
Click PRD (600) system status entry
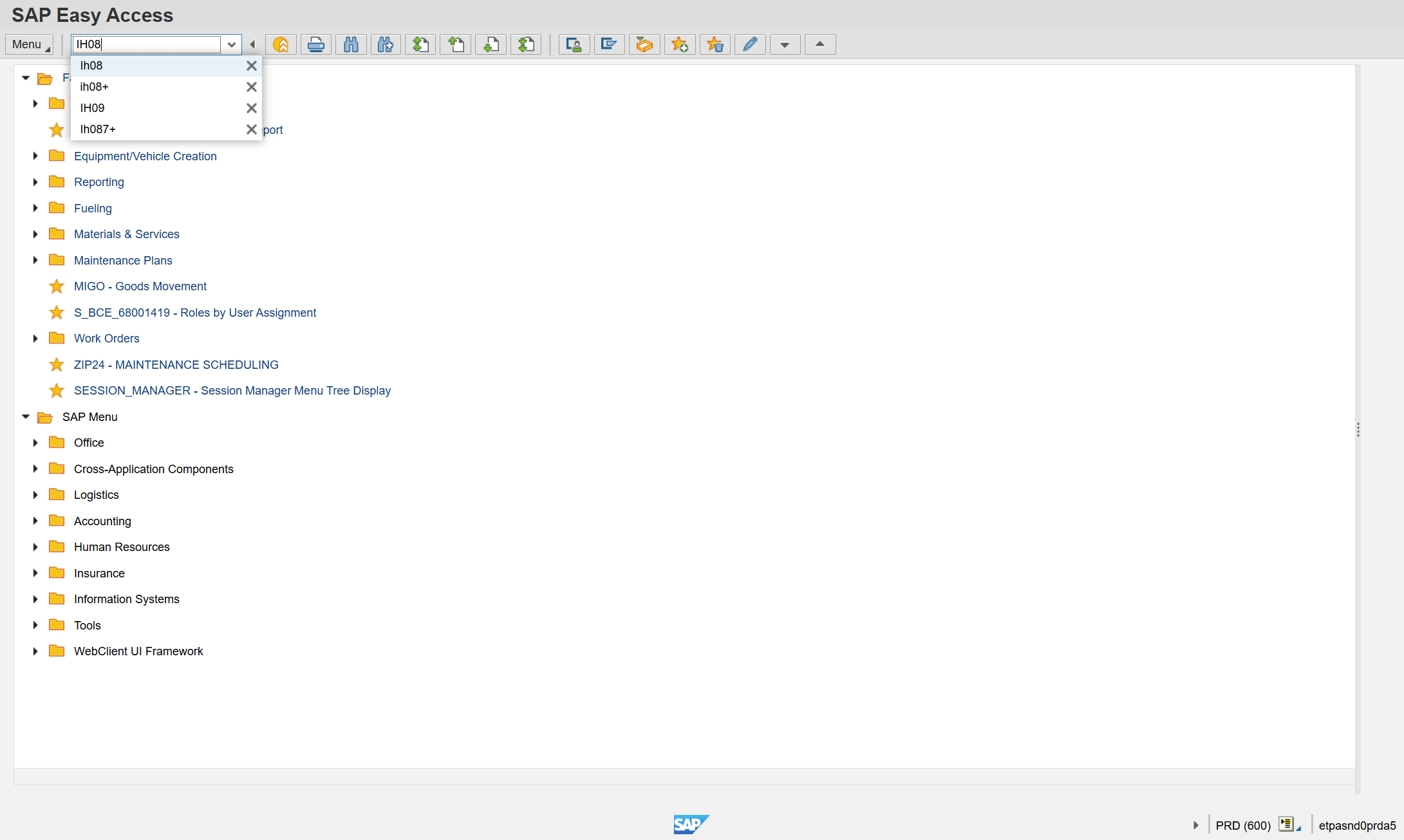[x=1243, y=825]
